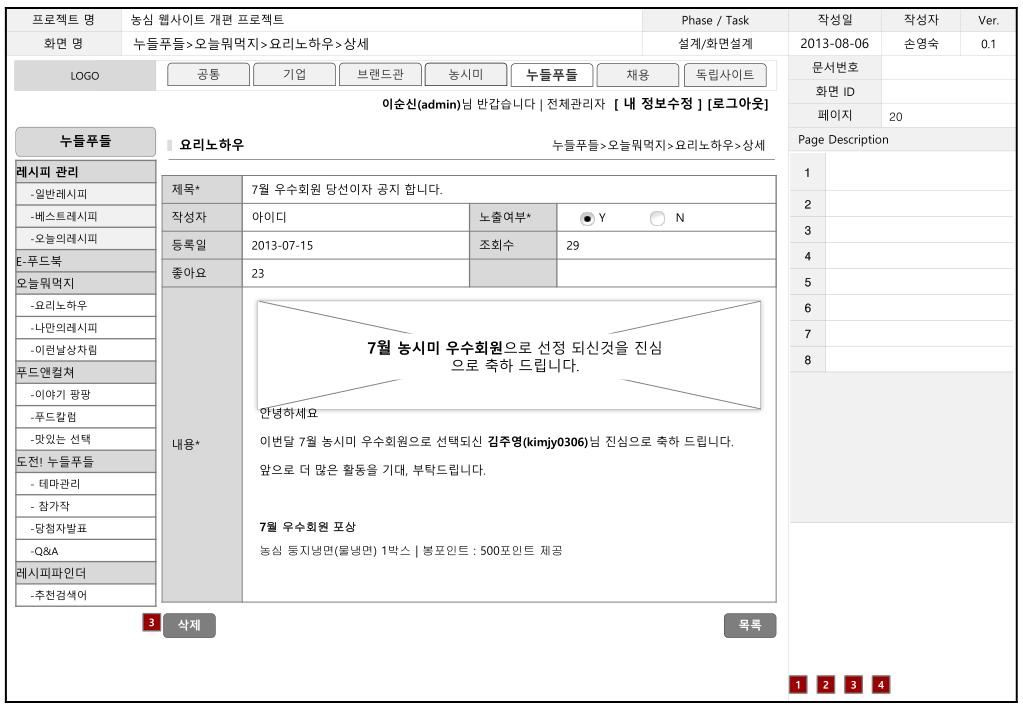Click the 7월 우수회원 포상 heading
Image resolution: width=1023 pixels, height=708 pixels.
coord(307,527)
